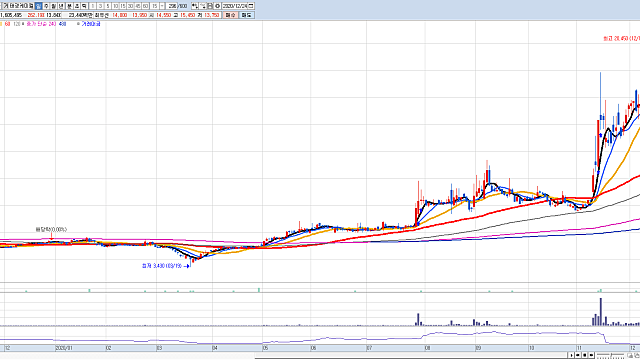640x360 pixels.
Task: Click the bar count input field showing 298
Action: pyautogui.click(x=172, y=6)
